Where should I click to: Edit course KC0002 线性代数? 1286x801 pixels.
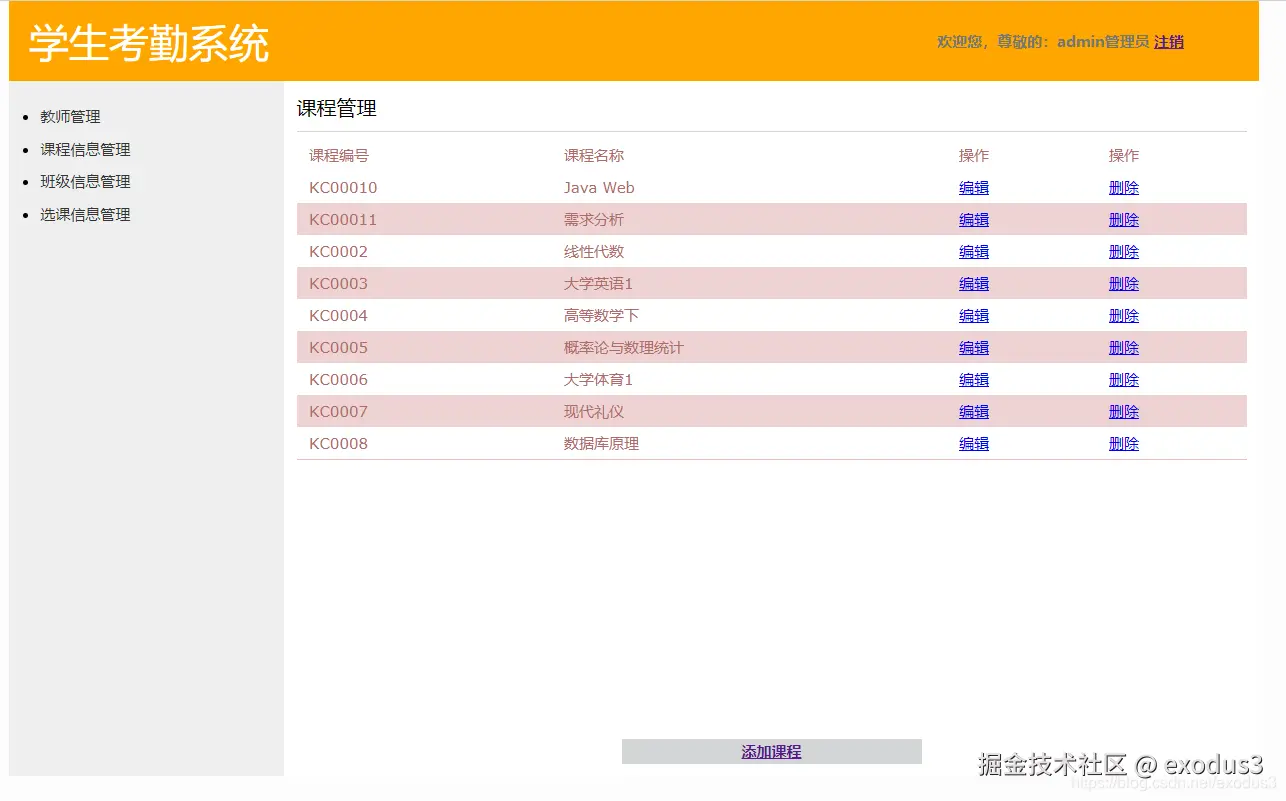pos(974,252)
